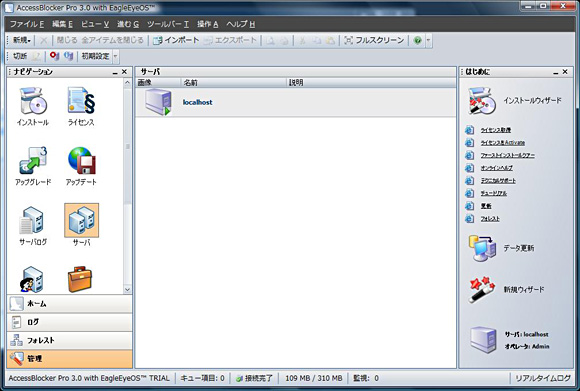Sort by the 説明 column header

371,82
